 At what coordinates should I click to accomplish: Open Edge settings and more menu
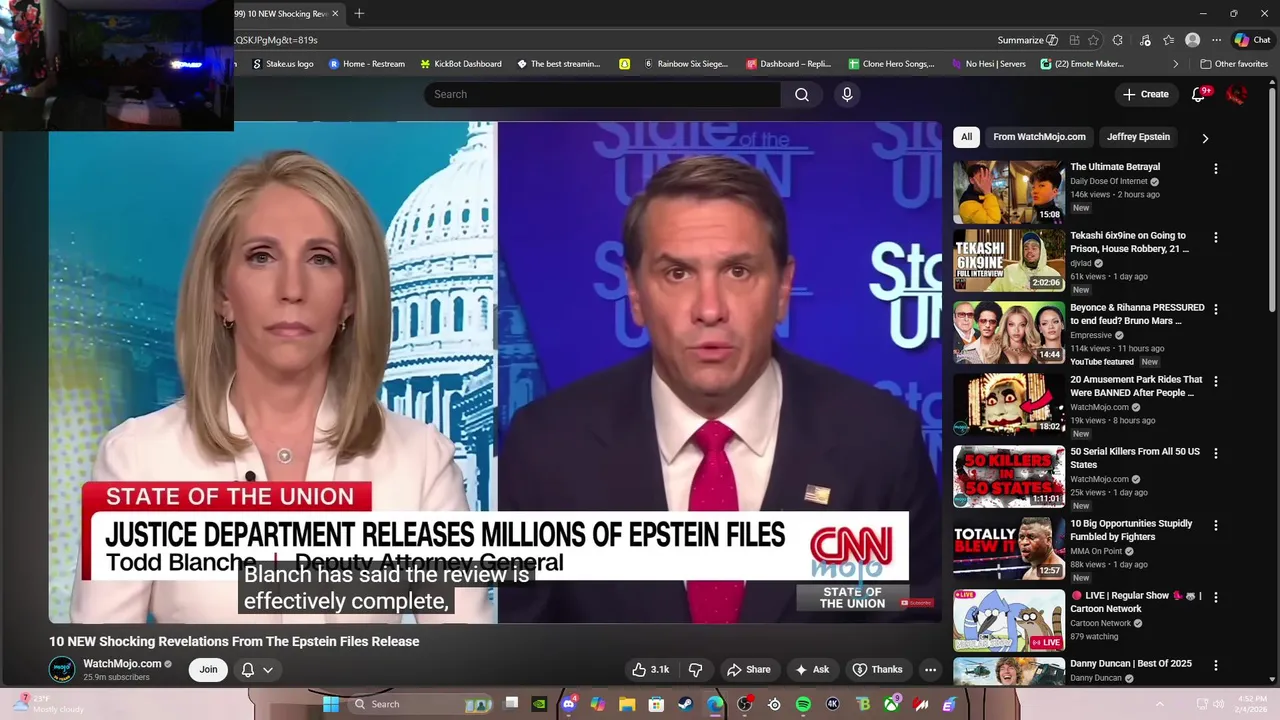[x=1216, y=40]
